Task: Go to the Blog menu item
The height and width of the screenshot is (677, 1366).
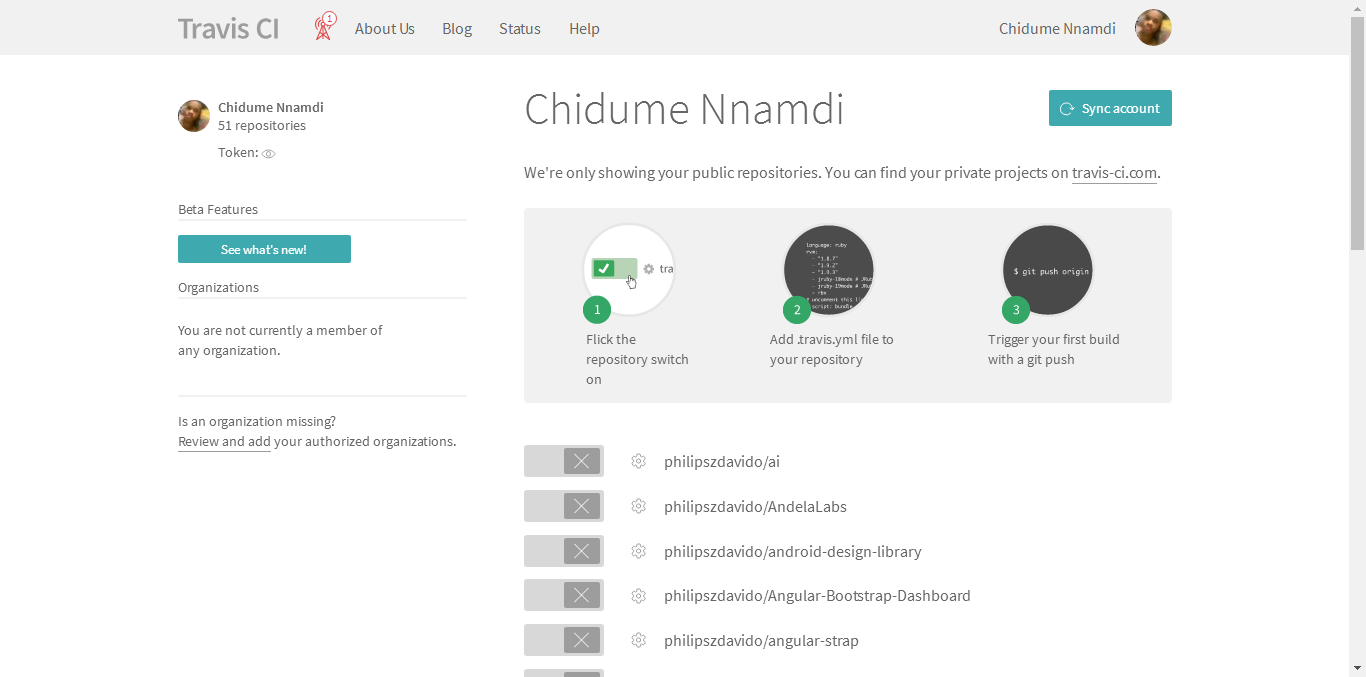Action: [457, 29]
